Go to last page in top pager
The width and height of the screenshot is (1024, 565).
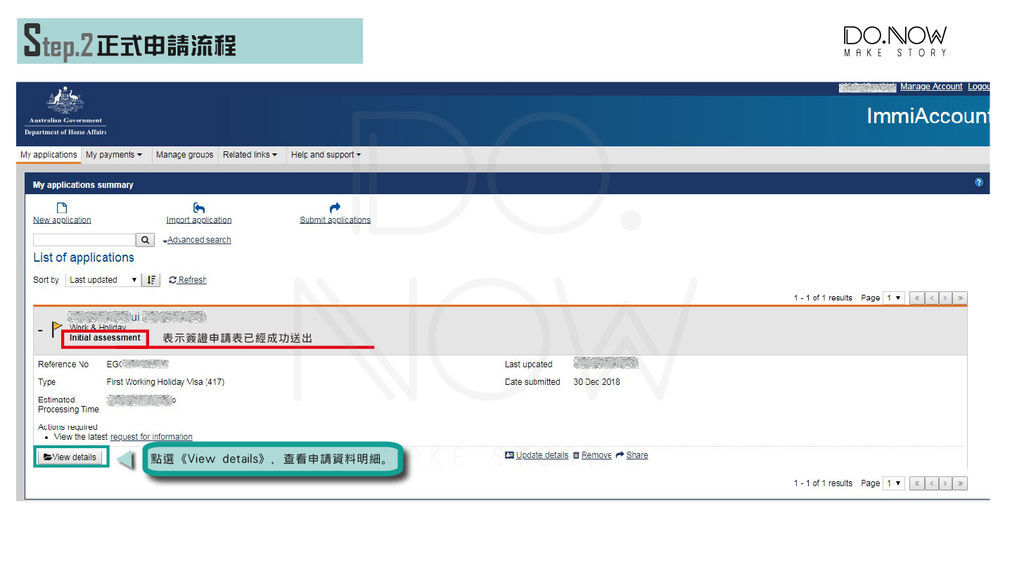coord(959,298)
